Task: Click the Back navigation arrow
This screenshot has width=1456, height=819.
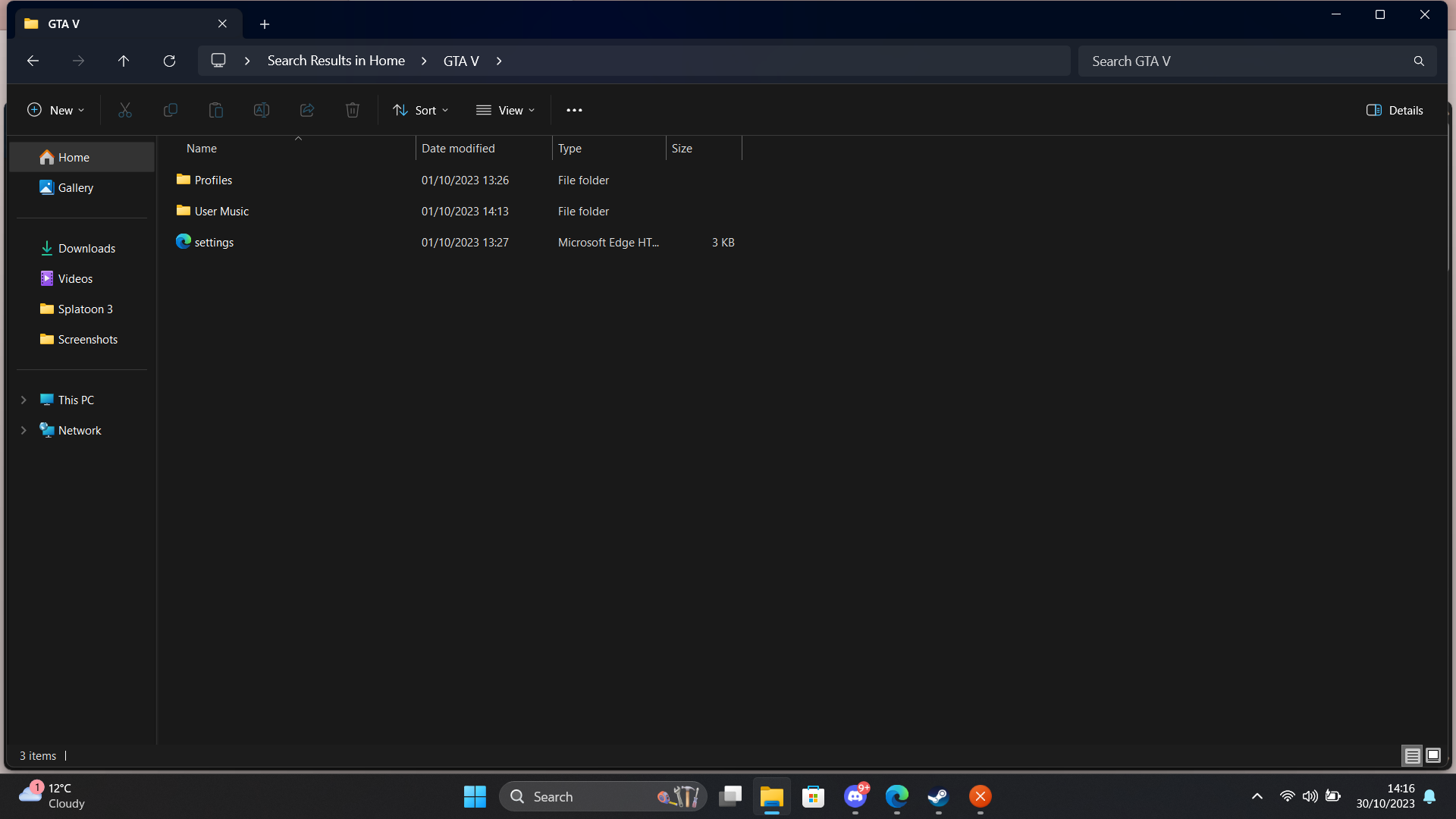Action: click(x=33, y=61)
